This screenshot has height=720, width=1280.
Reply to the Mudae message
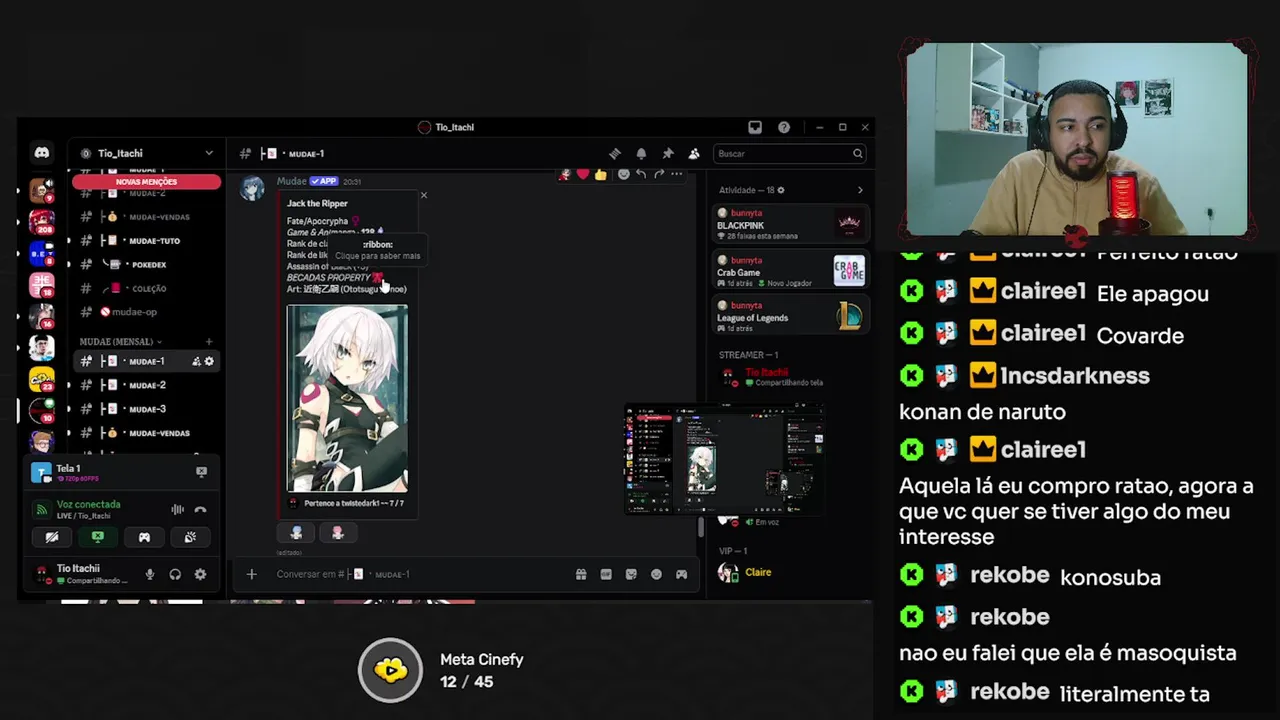coord(641,174)
